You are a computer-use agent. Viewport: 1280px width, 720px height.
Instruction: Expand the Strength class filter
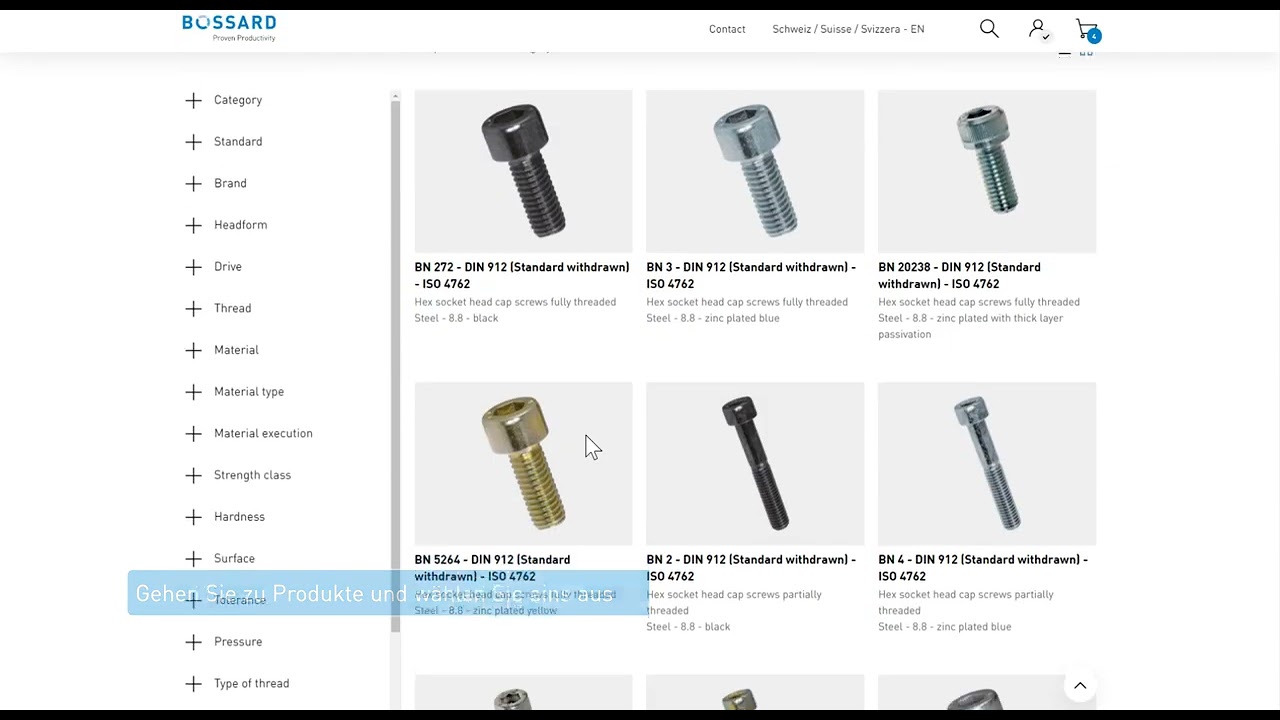tap(238, 475)
